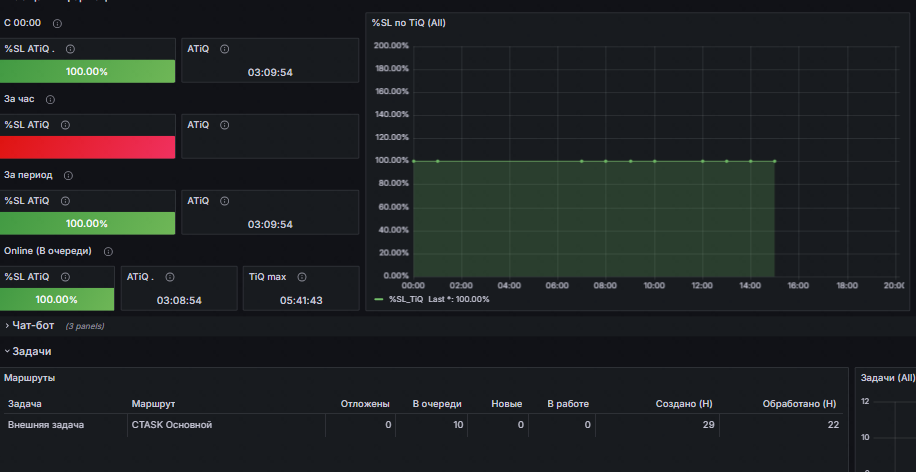Image resolution: width=916 pixels, height=472 pixels.
Task: Sort the table by the Маршрут column
Action: (153, 404)
